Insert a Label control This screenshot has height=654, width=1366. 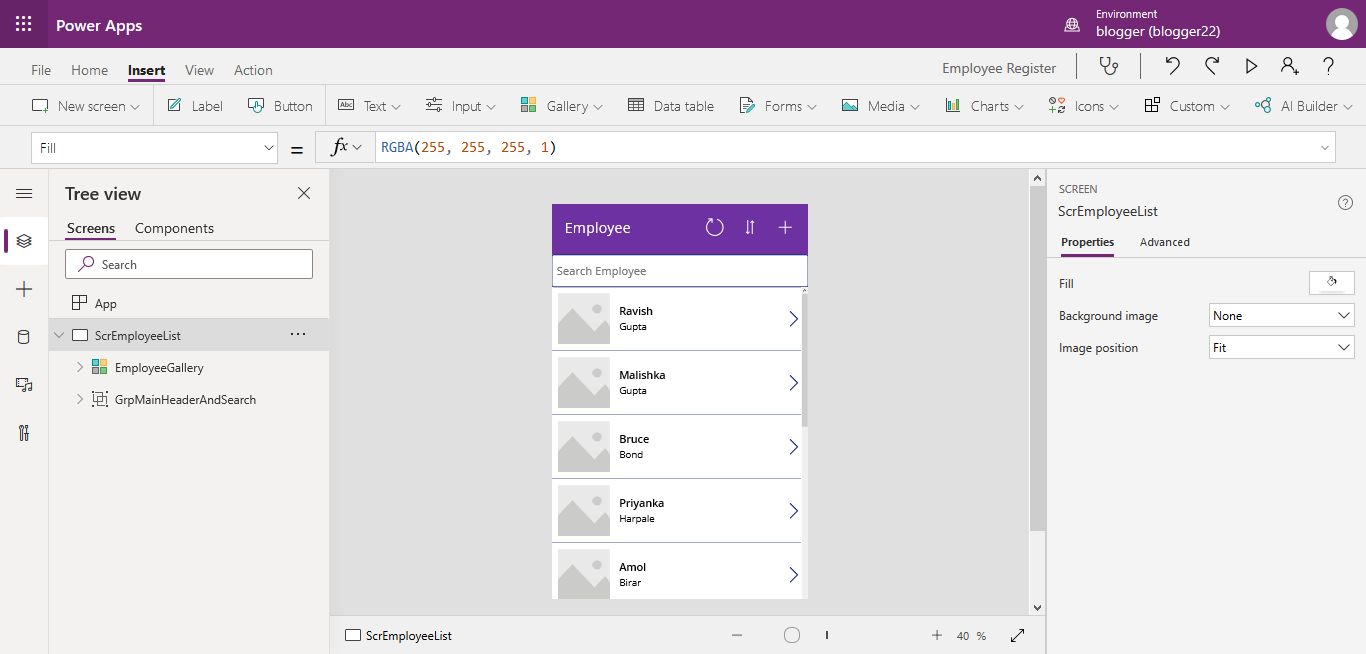(195, 106)
